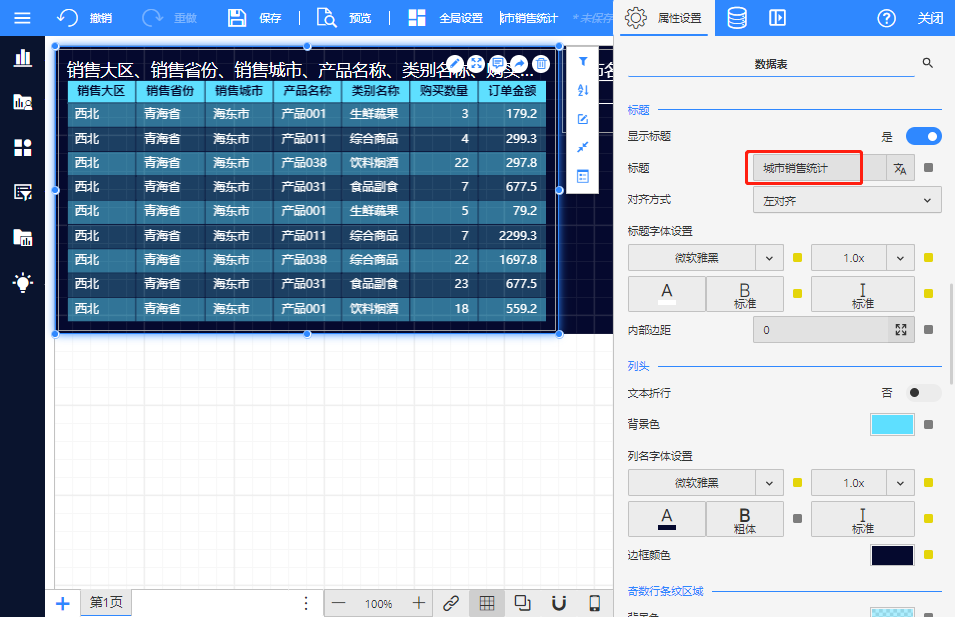Screen dimensions: 955x617
Task: Click the help question mark icon
Action: [x=886, y=18]
